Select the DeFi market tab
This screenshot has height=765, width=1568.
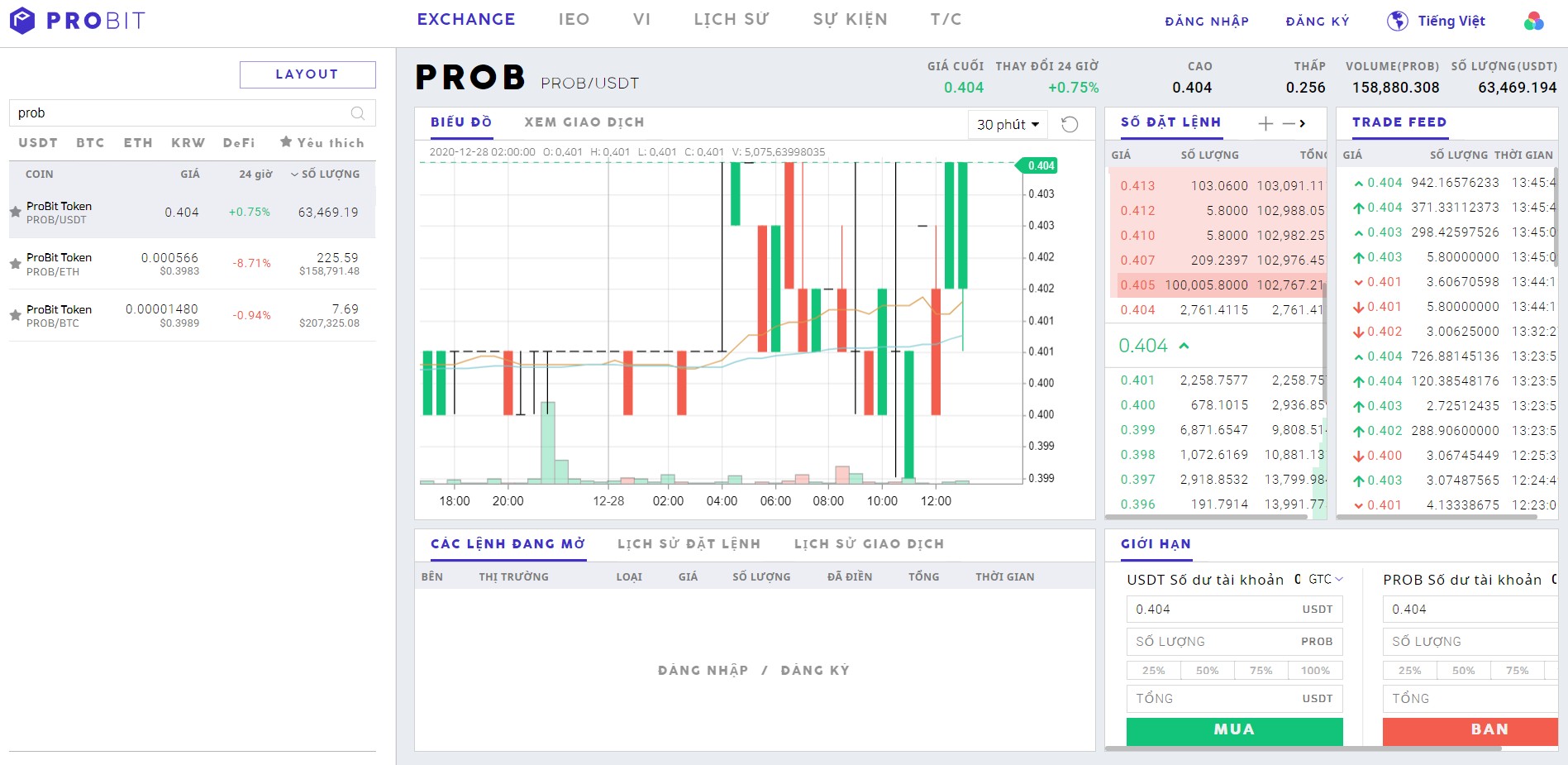[239, 142]
